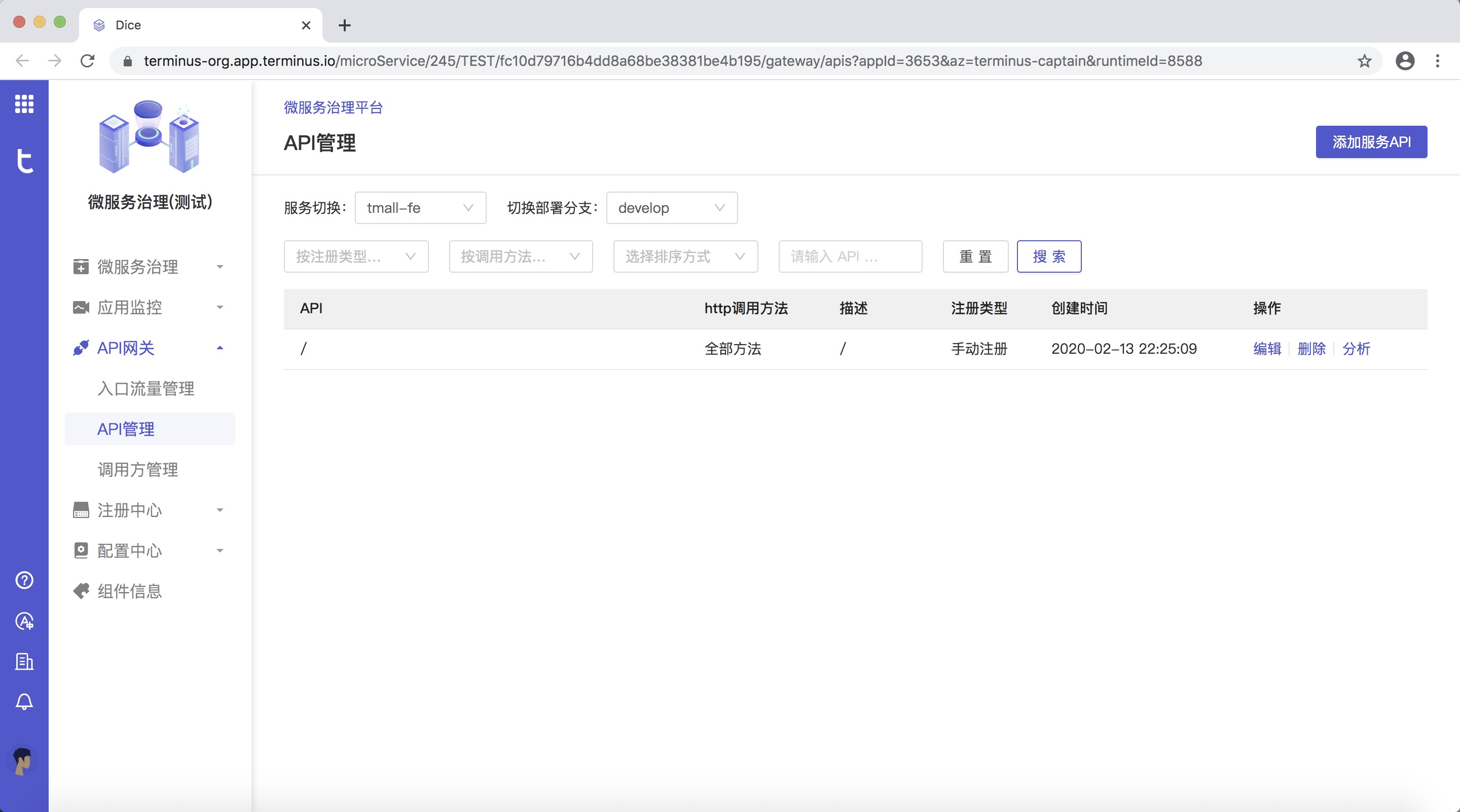Click the 微服务治理 shield icon

[x=80, y=266]
